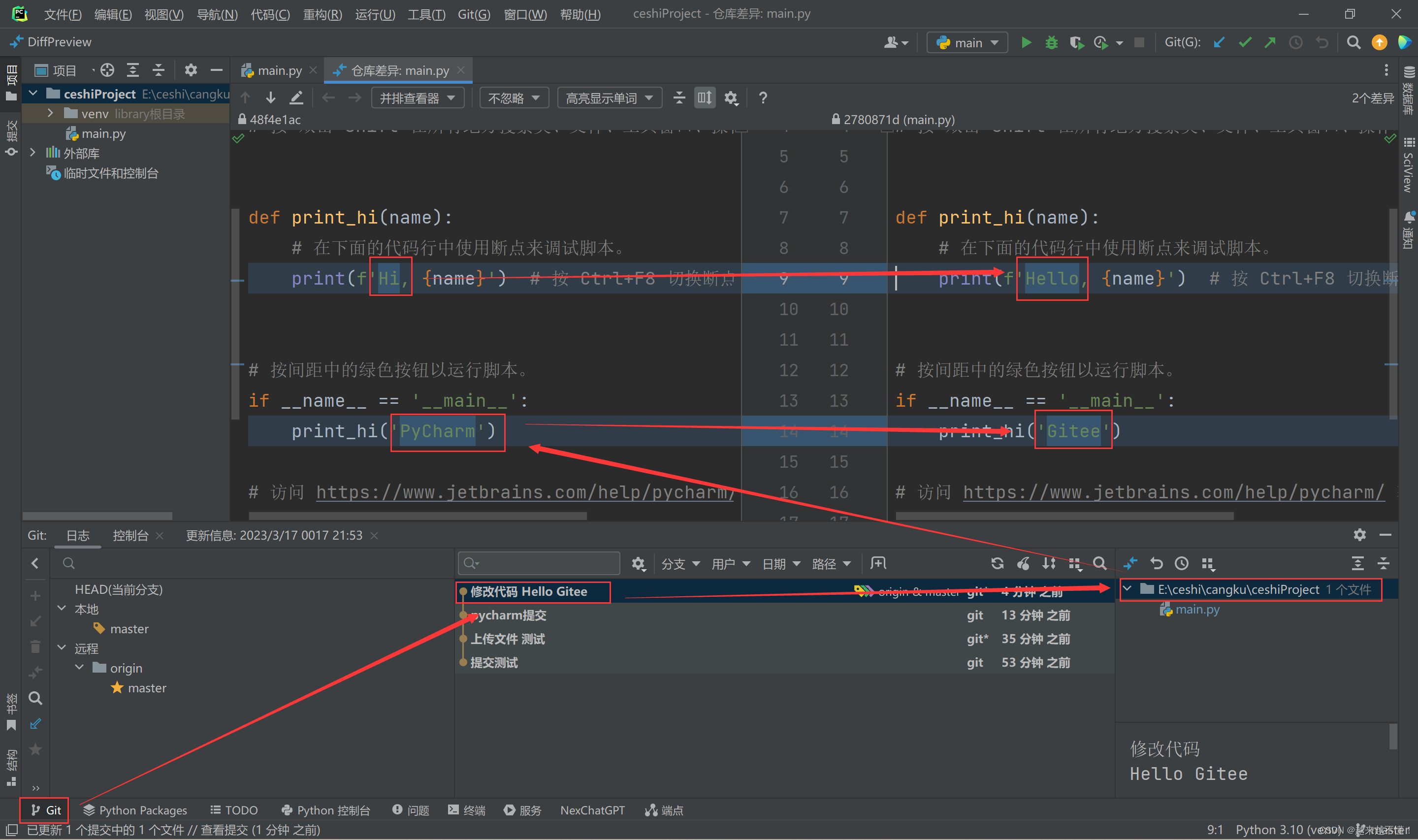
Task: Refresh the Git log
Action: (998, 563)
